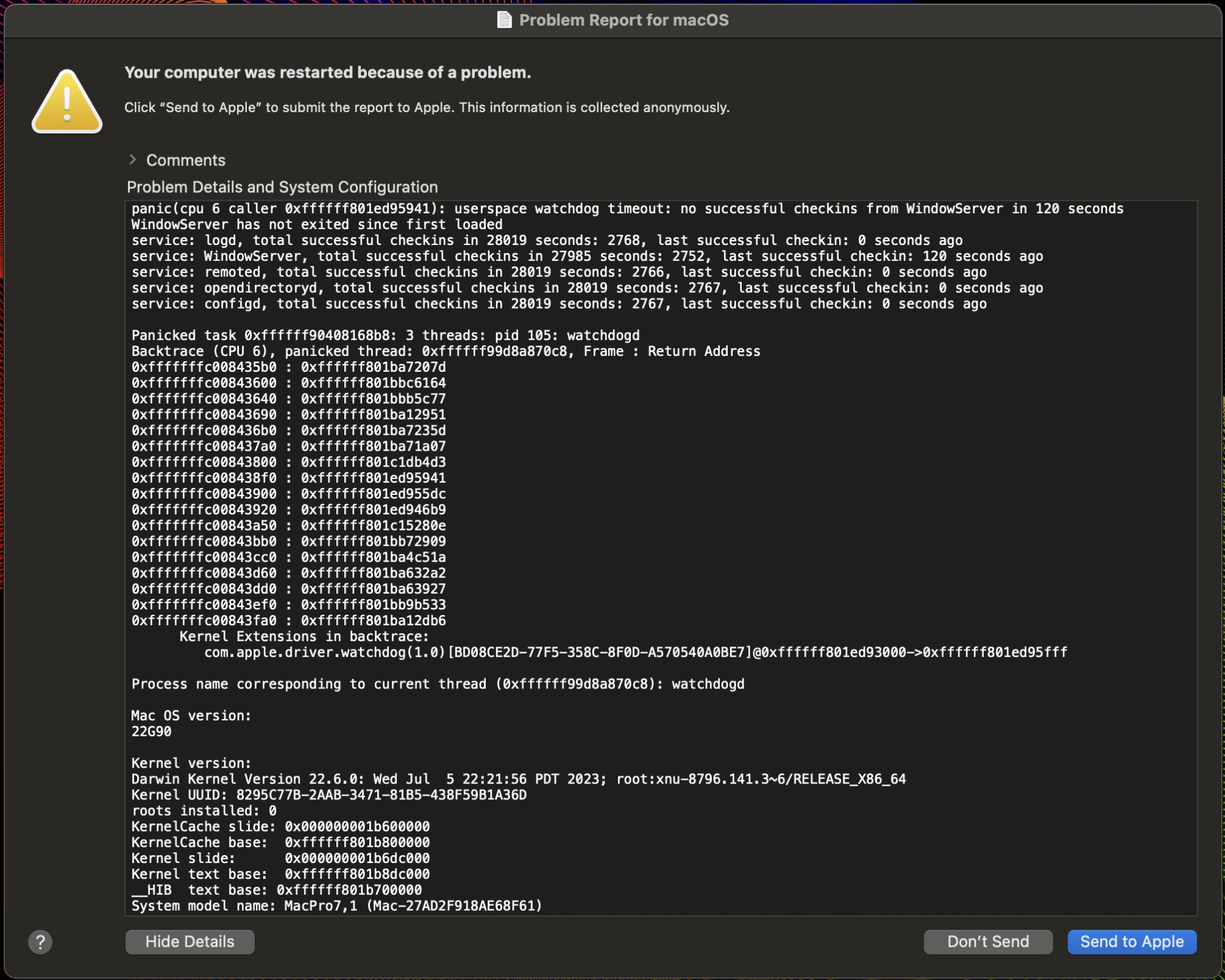Click the Kernel UUID line
Viewport: 1225px width, 980px height.
tap(329, 795)
